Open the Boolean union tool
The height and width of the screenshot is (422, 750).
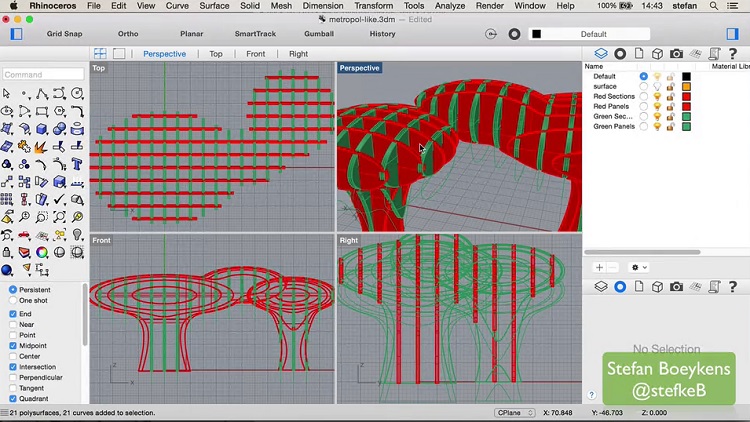tap(60, 129)
